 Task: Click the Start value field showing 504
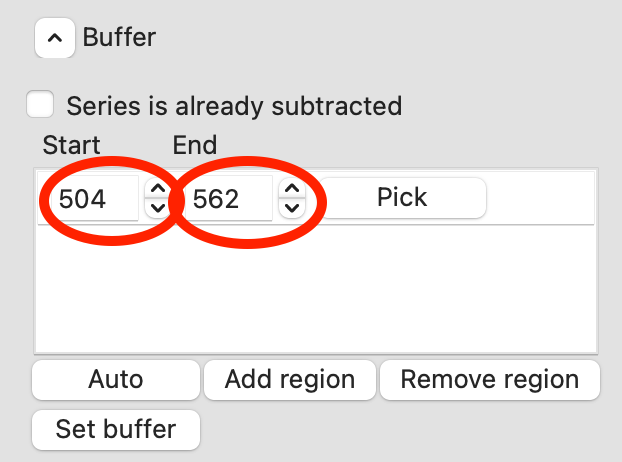(92, 199)
